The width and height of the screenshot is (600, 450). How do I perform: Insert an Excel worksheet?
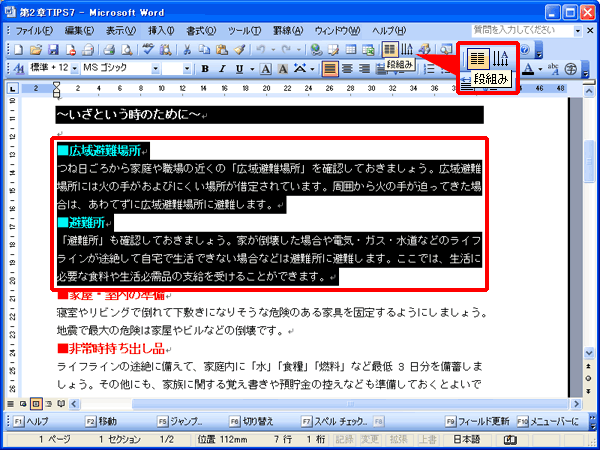(x=368, y=50)
